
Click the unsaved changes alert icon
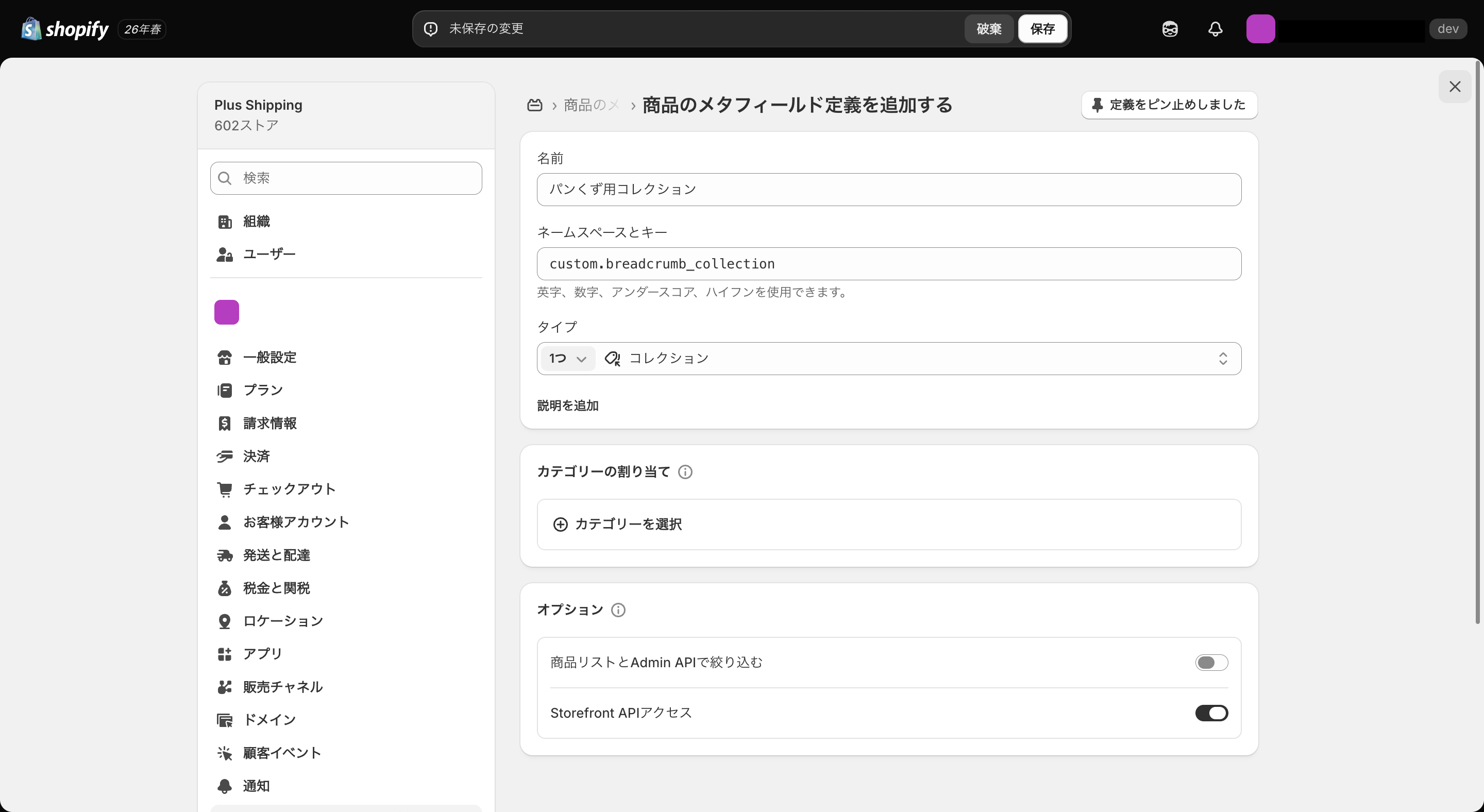pyautogui.click(x=431, y=29)
